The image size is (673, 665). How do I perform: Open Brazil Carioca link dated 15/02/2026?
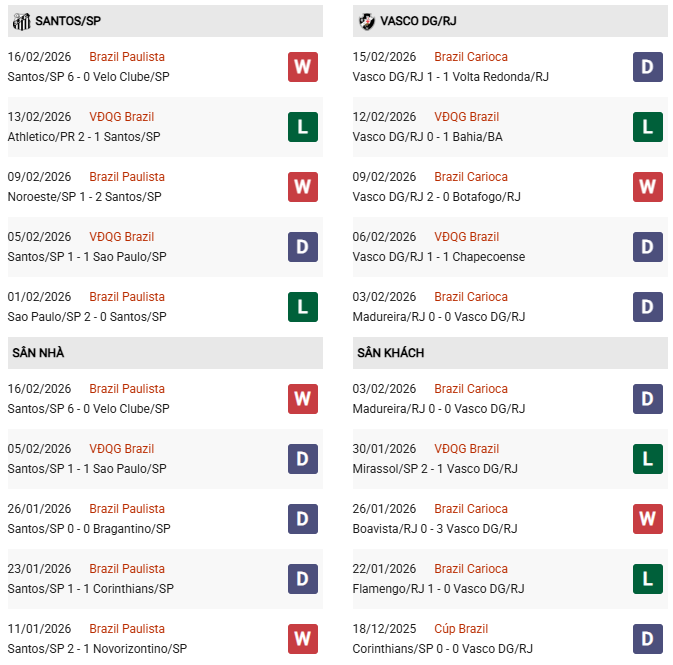(471, 57)
